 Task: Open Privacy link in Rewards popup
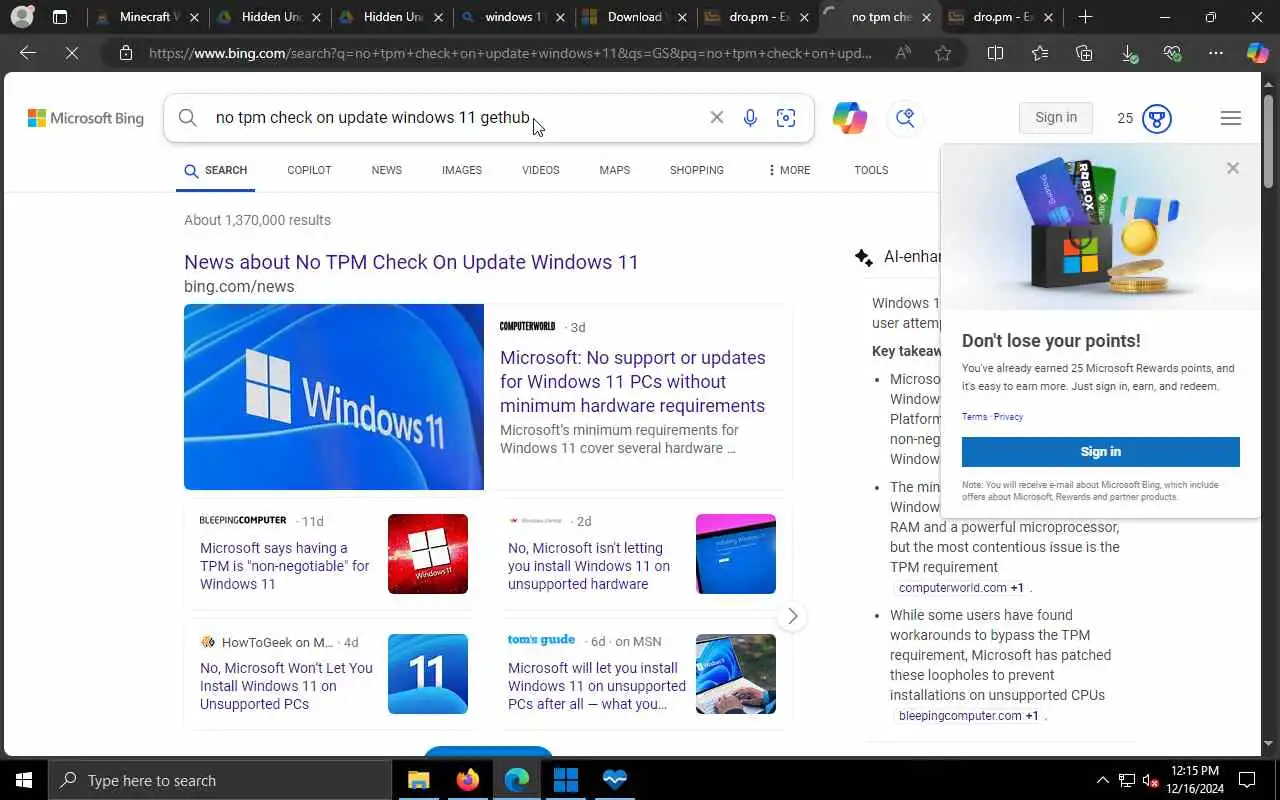coord(1008,417)
